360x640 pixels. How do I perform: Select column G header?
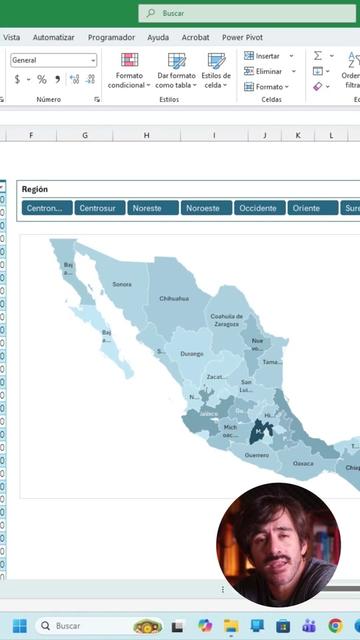coord(84,136)
